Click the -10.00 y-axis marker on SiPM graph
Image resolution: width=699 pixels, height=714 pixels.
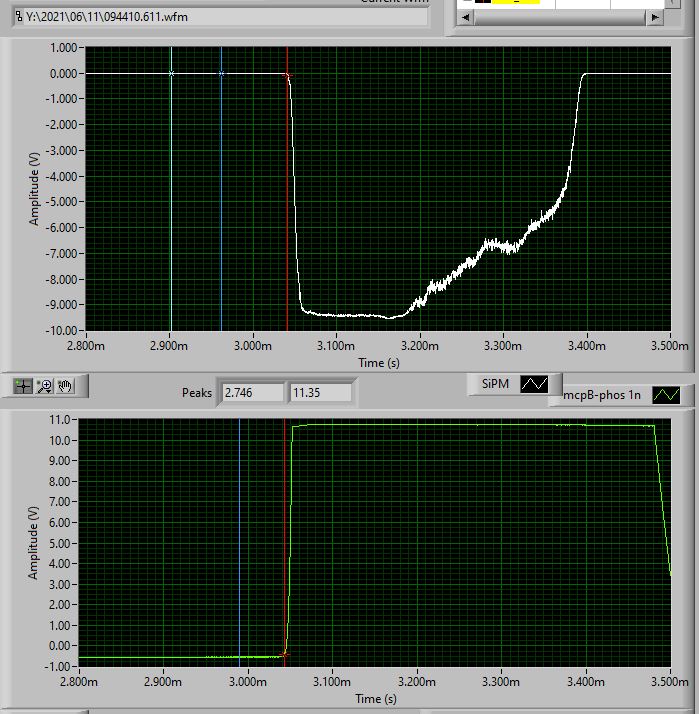click(61, 330)
